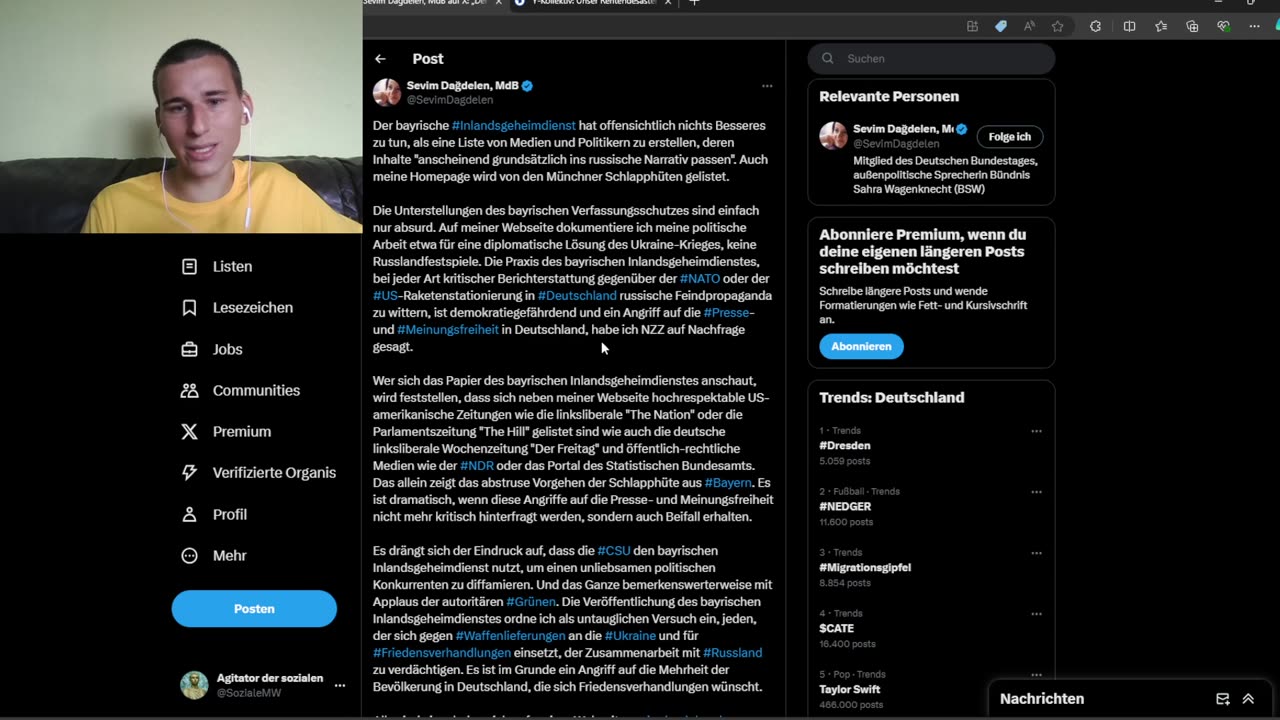Toggle split screen icon in browser toolbar

click(x=1129, y=27)
